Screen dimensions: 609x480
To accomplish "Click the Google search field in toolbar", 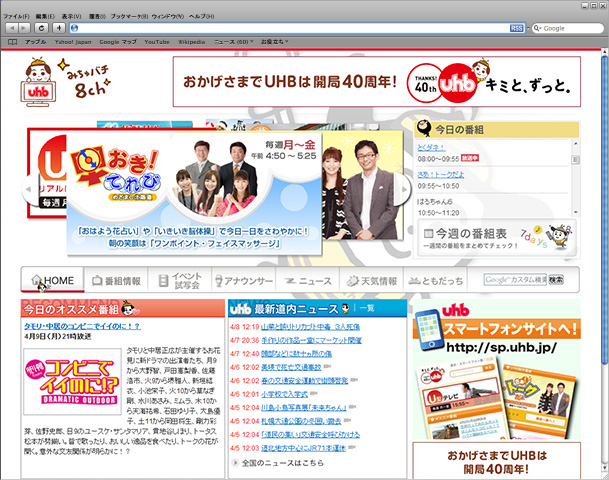I will [568, 28].
